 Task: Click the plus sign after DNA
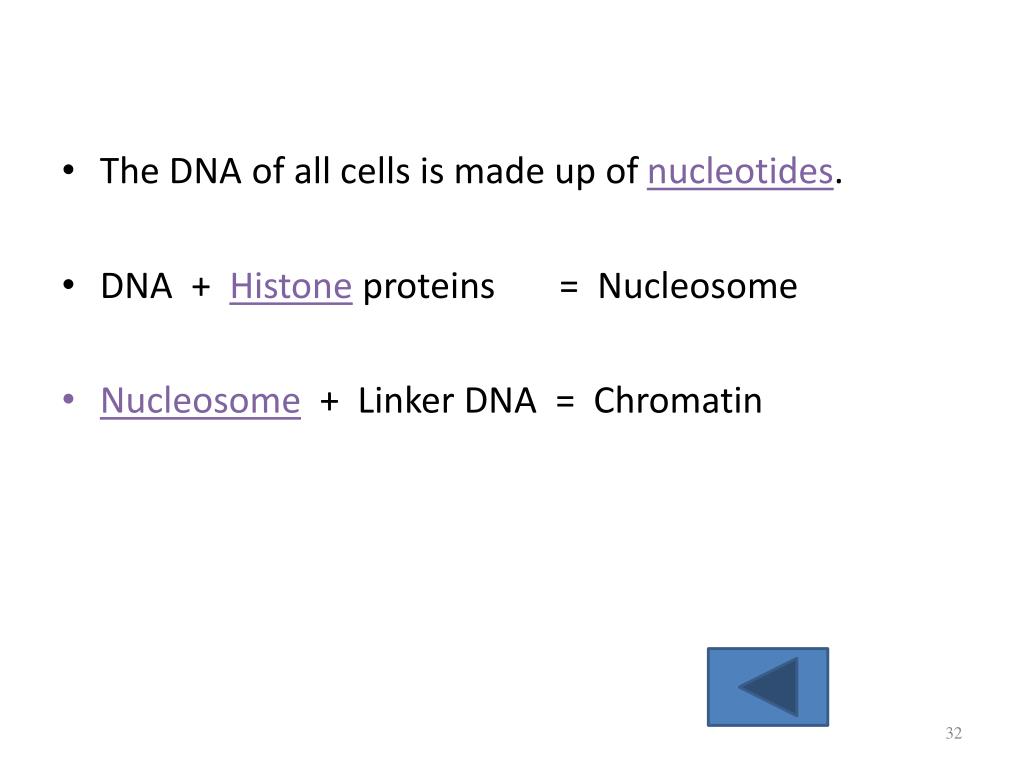click(x=200, y=287)
